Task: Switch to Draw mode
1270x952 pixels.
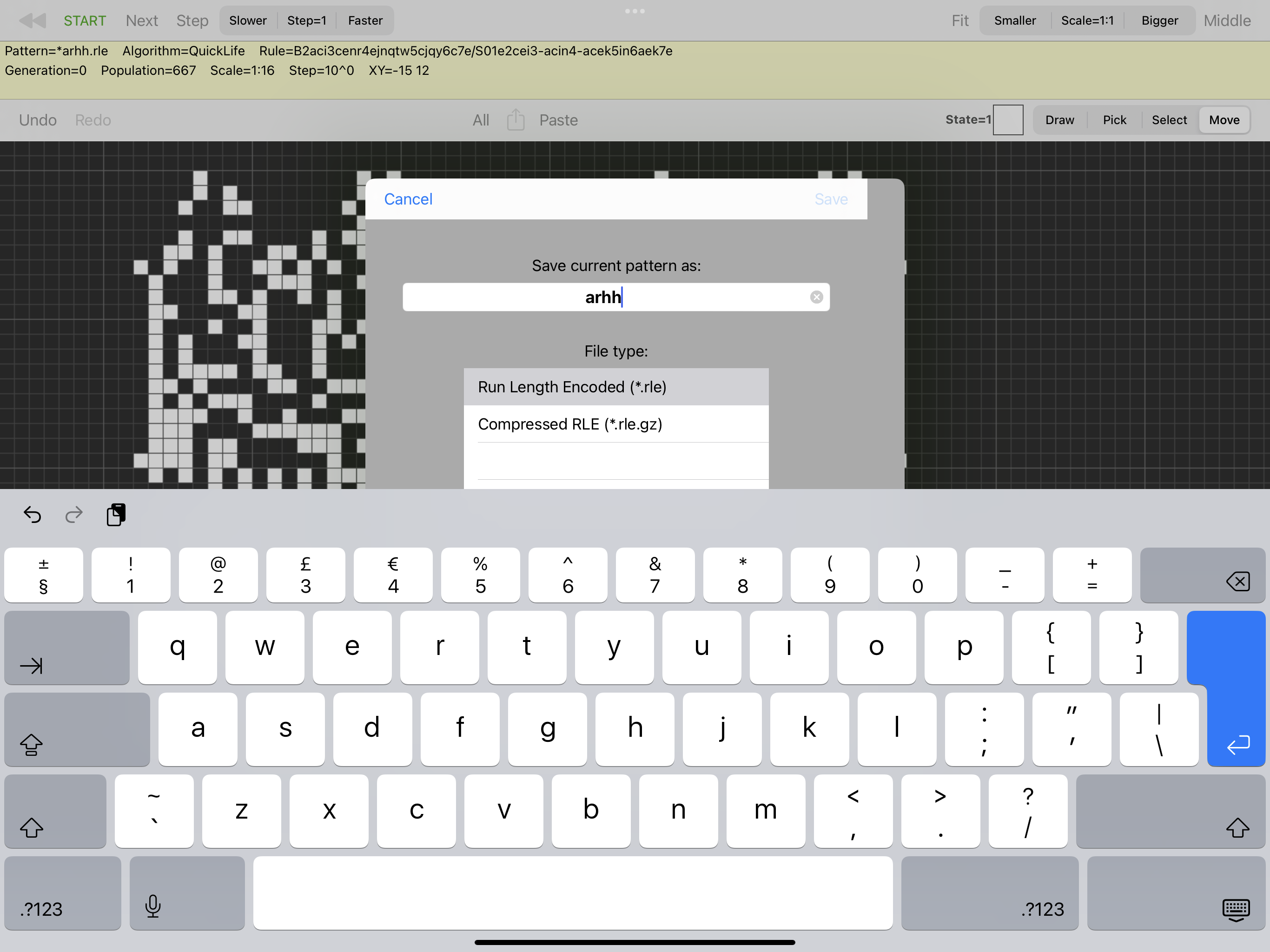Action: [1059, 120]
